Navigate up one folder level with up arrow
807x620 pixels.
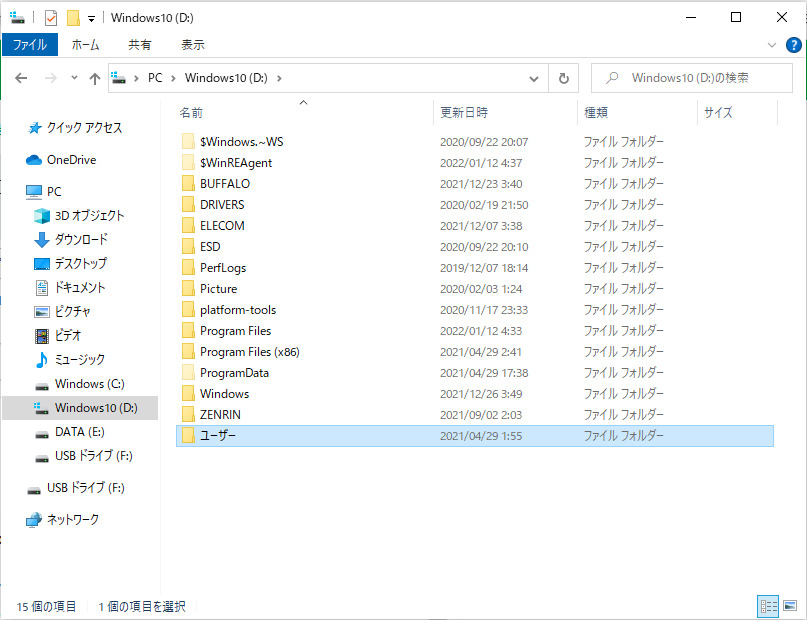(x=95, y=78)
